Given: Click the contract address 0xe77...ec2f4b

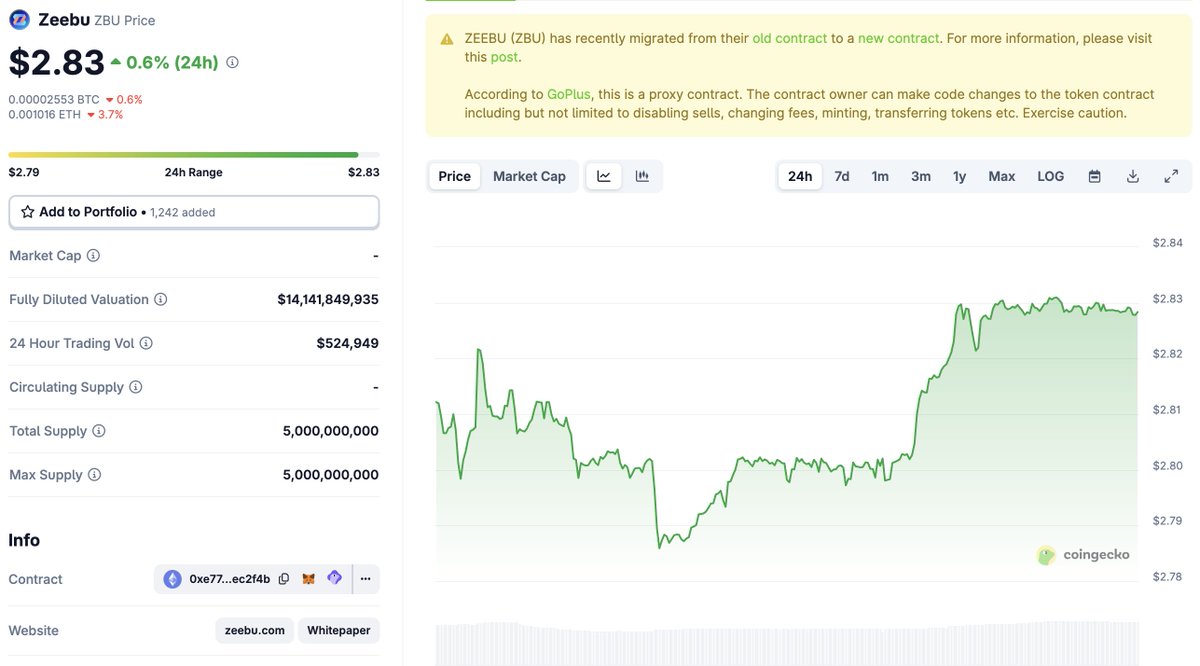Looking at the screenshot, I should (230, 579).
